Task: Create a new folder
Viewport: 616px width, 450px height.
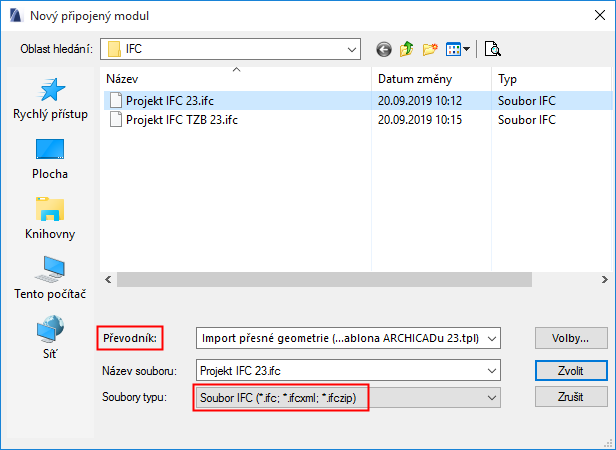Action: pyautogui.click(x=431, y=48)
